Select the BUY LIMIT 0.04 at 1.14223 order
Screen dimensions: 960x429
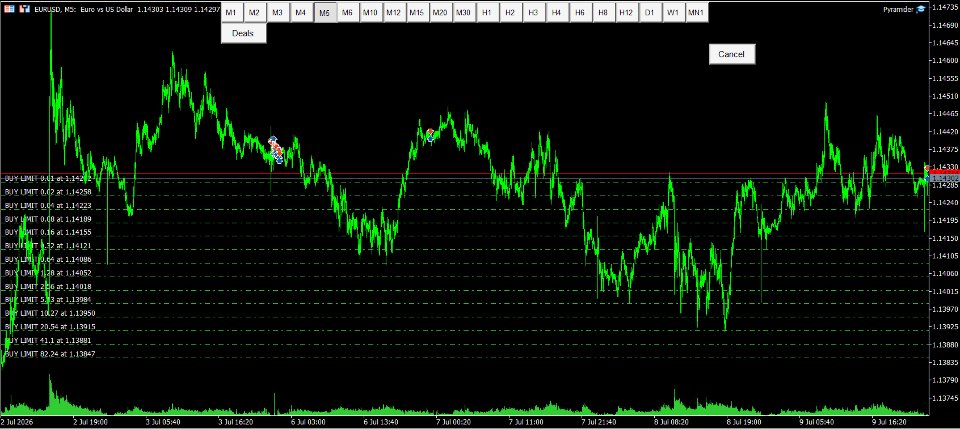pos(48,205)
